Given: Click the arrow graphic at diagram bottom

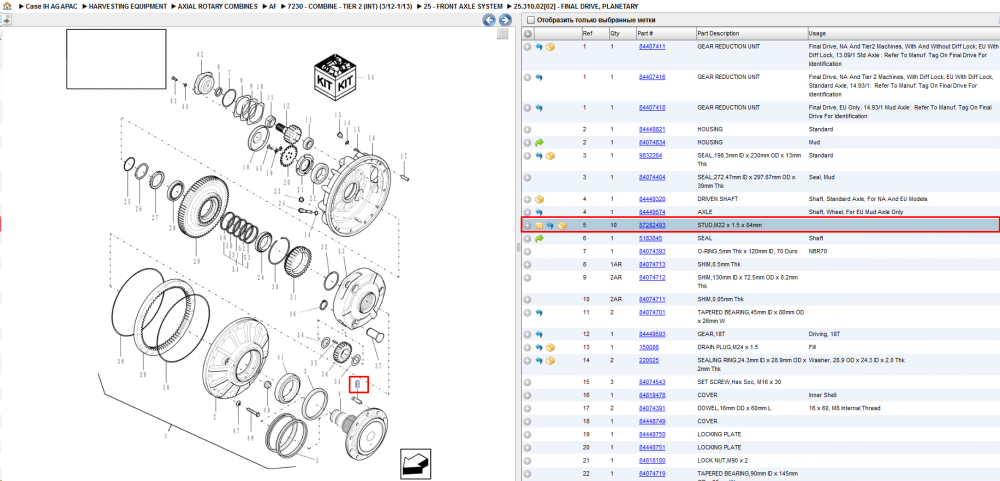Looking at the screenshot, I should [x=417, y=462].
